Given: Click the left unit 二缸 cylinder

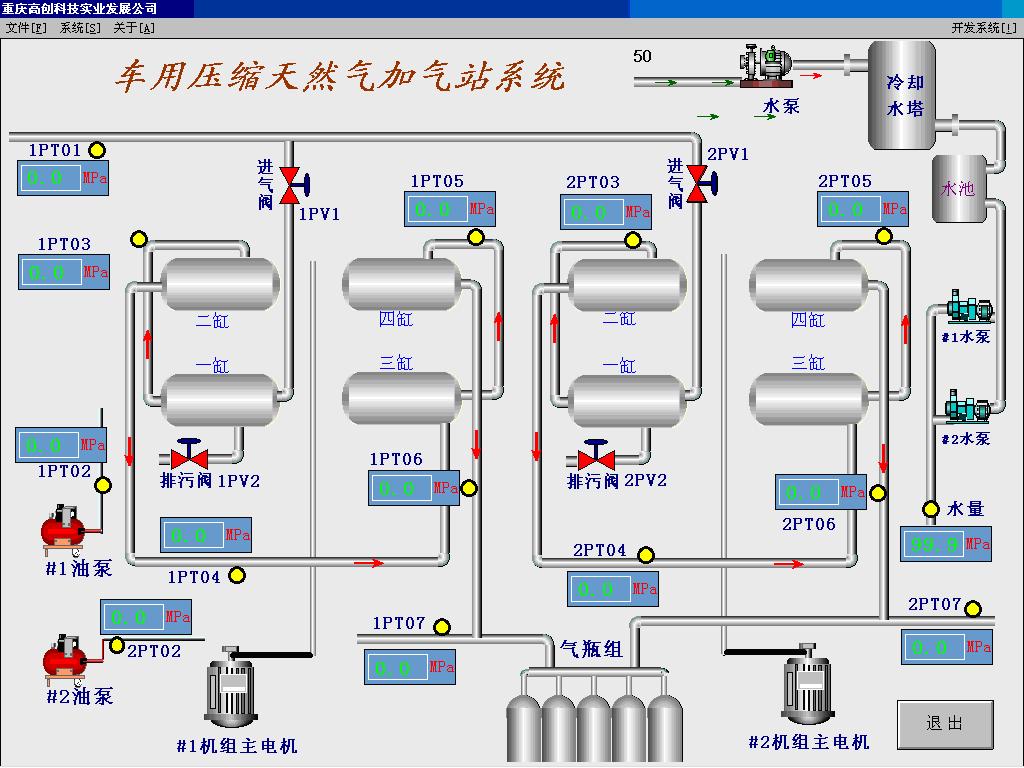Looking at the screenshot, I should tap(220, 284).
